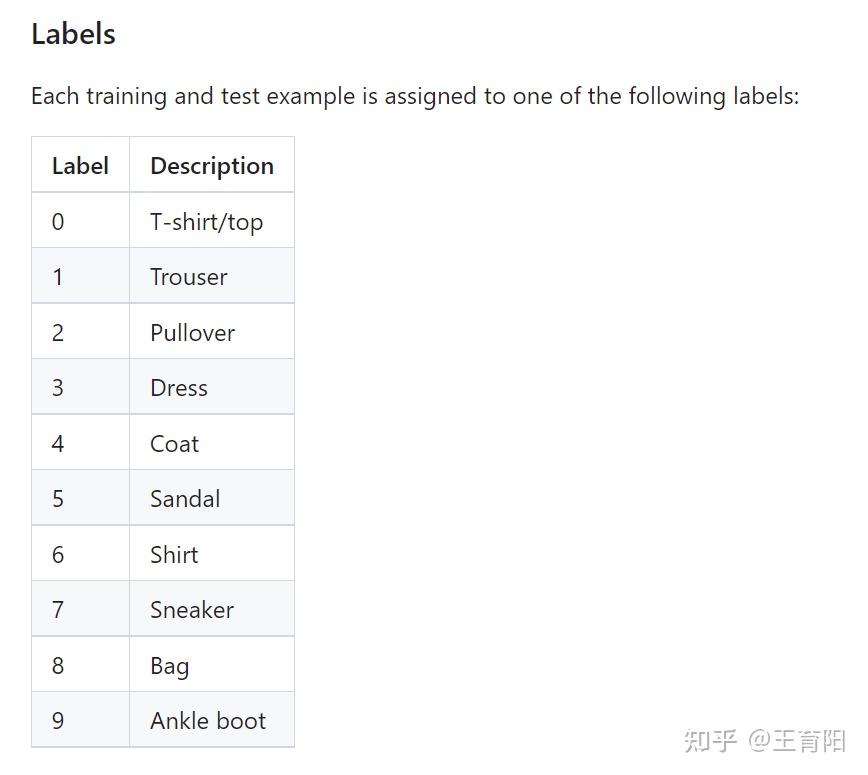Image resolution: width=868 pixels, height=775 pixels.
Task: Select the Pullover table cell
Action: [x=193, y=332]
